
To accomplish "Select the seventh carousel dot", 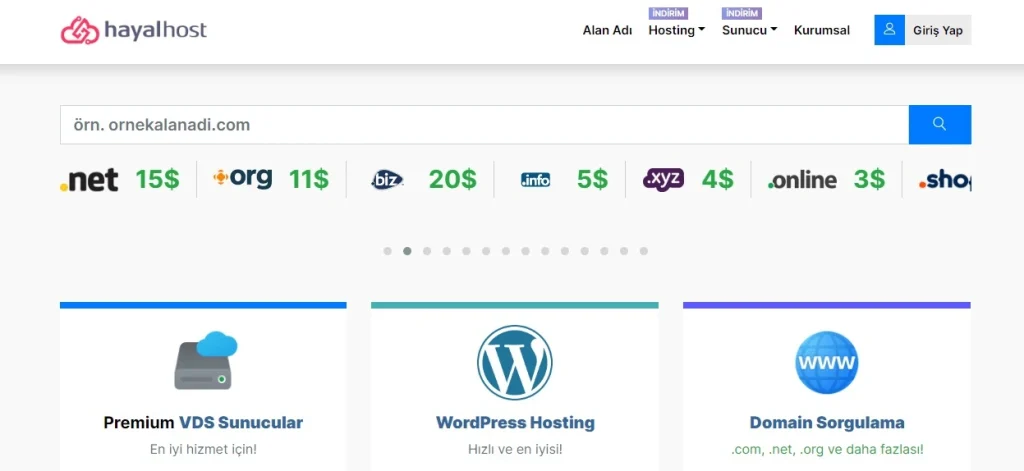I will click(505, 251).
